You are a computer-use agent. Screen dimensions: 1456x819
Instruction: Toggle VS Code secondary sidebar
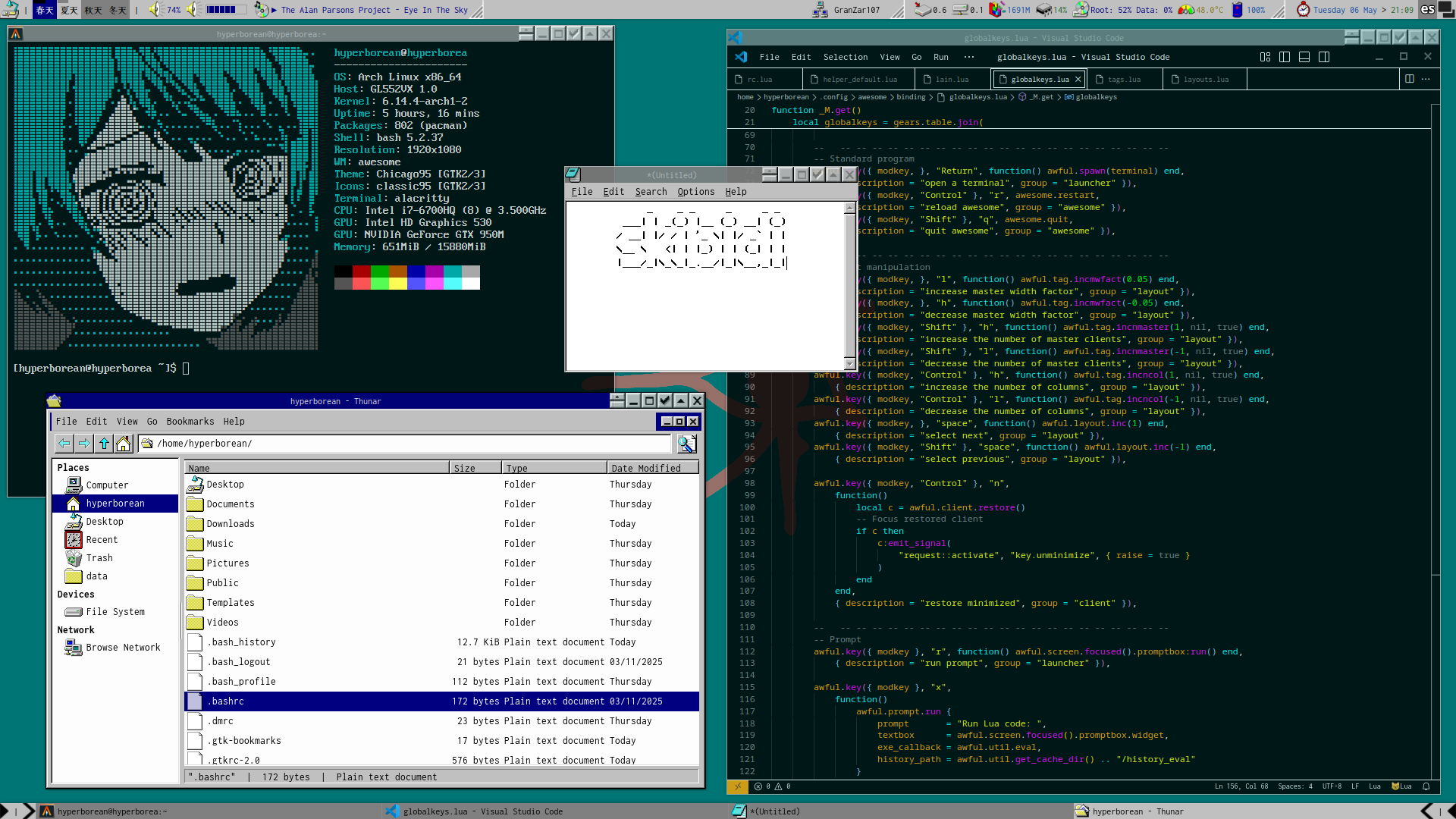(1324, 57)
